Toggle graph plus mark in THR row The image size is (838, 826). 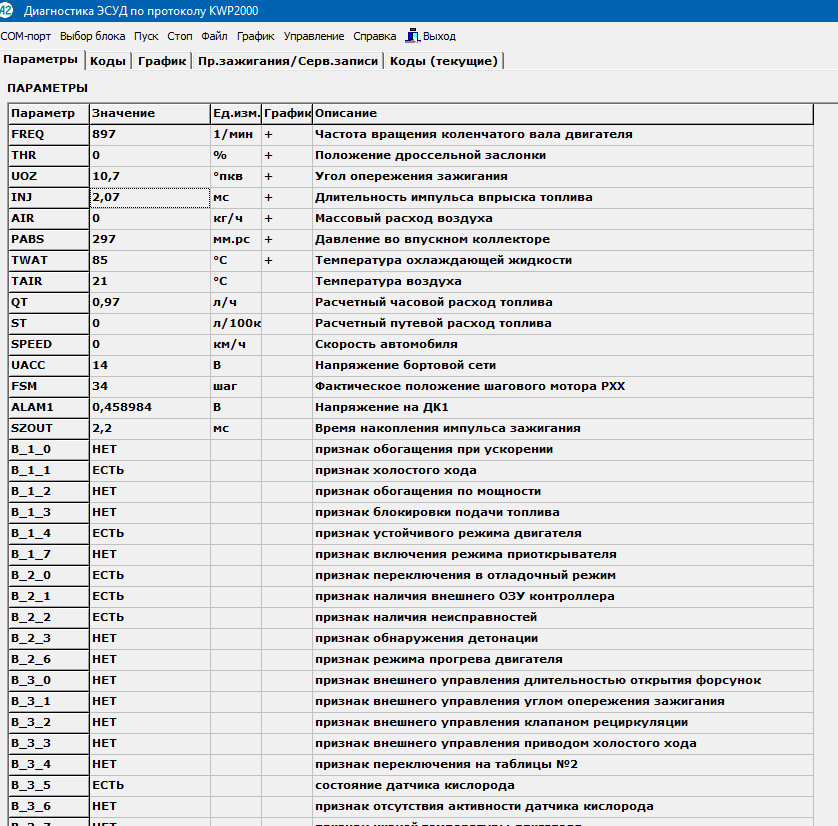(x=268, y=155)
